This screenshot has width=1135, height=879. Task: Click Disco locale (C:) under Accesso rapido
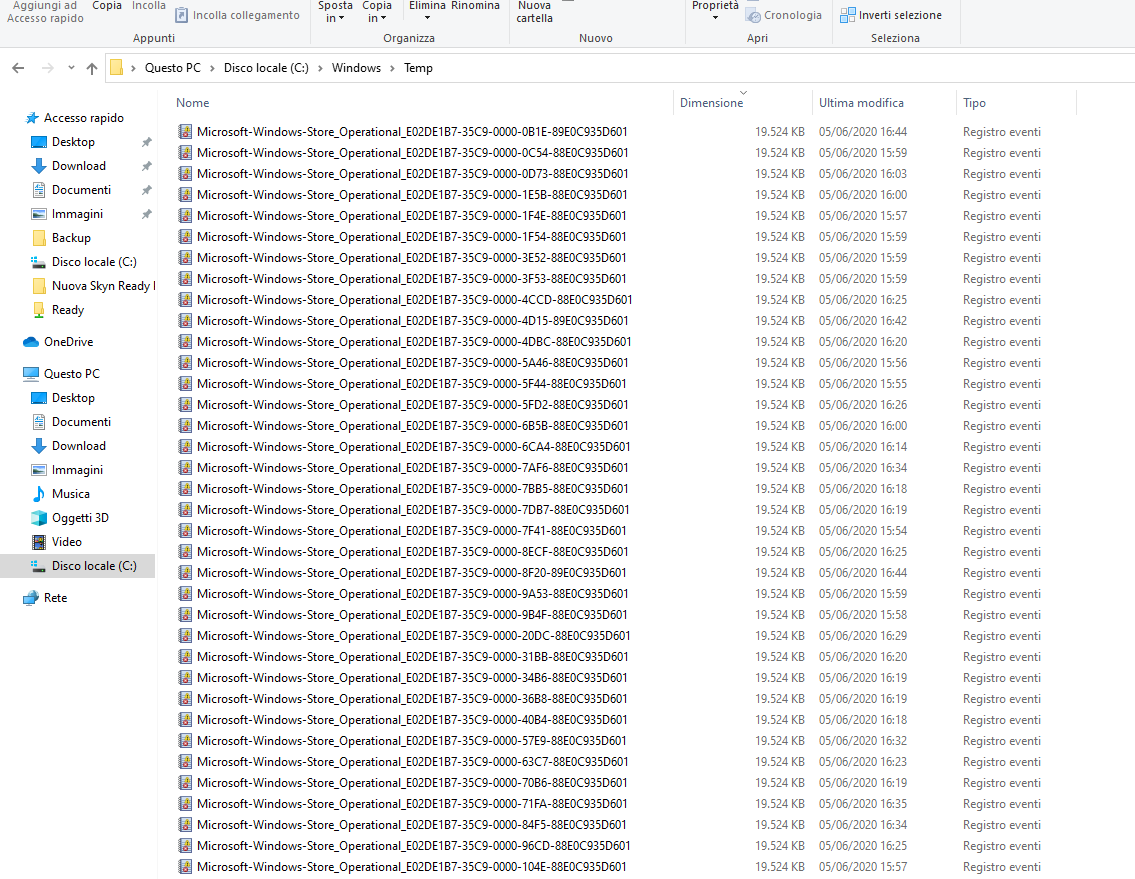[x=94, y=261]
